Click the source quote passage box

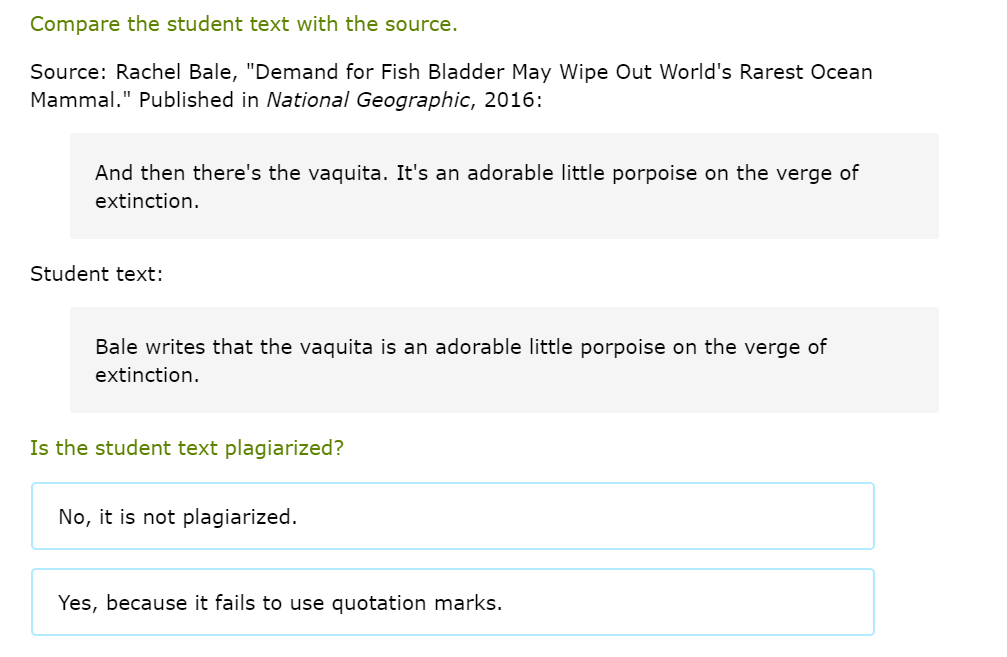point(504,186)
